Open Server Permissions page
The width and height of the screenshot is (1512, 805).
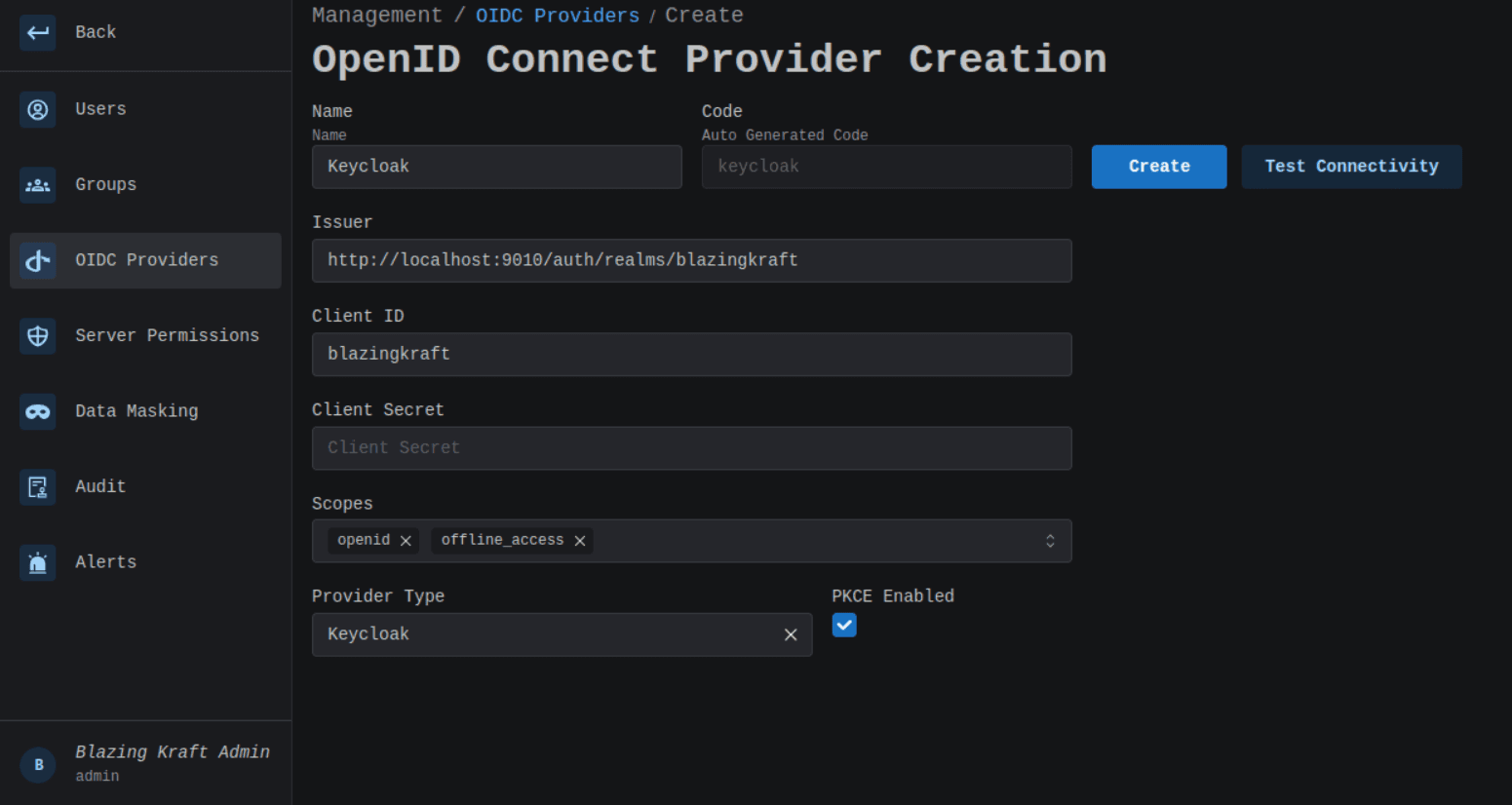pyautogui.click(x=146, y=336)
